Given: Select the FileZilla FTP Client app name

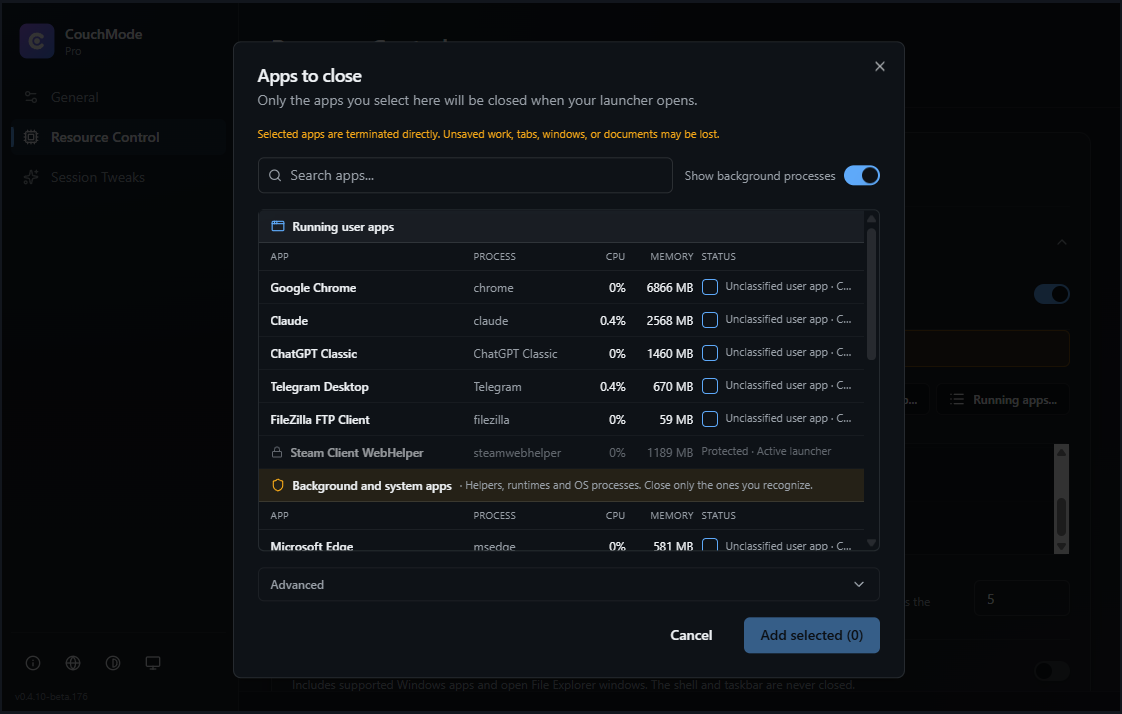Looking at the screenshot, I should (320, 419).
